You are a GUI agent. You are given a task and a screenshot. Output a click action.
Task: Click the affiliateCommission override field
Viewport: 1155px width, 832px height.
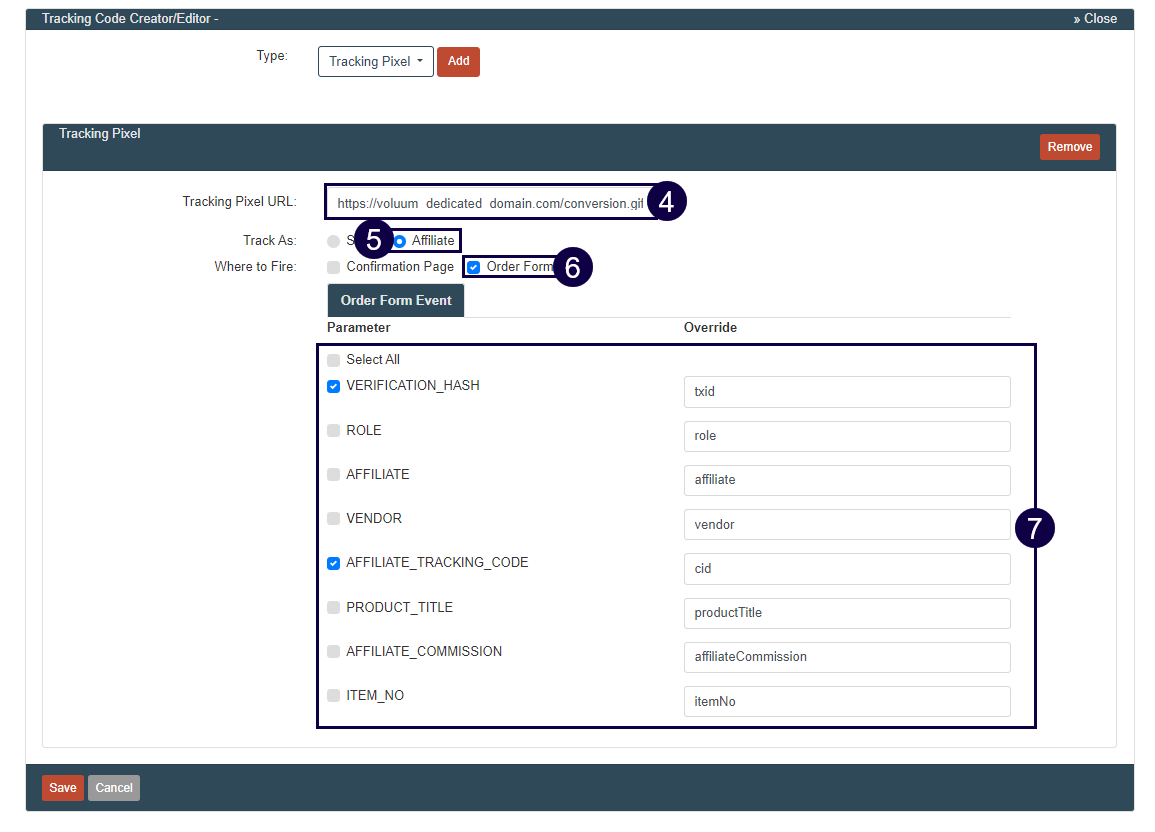(846, 657)
